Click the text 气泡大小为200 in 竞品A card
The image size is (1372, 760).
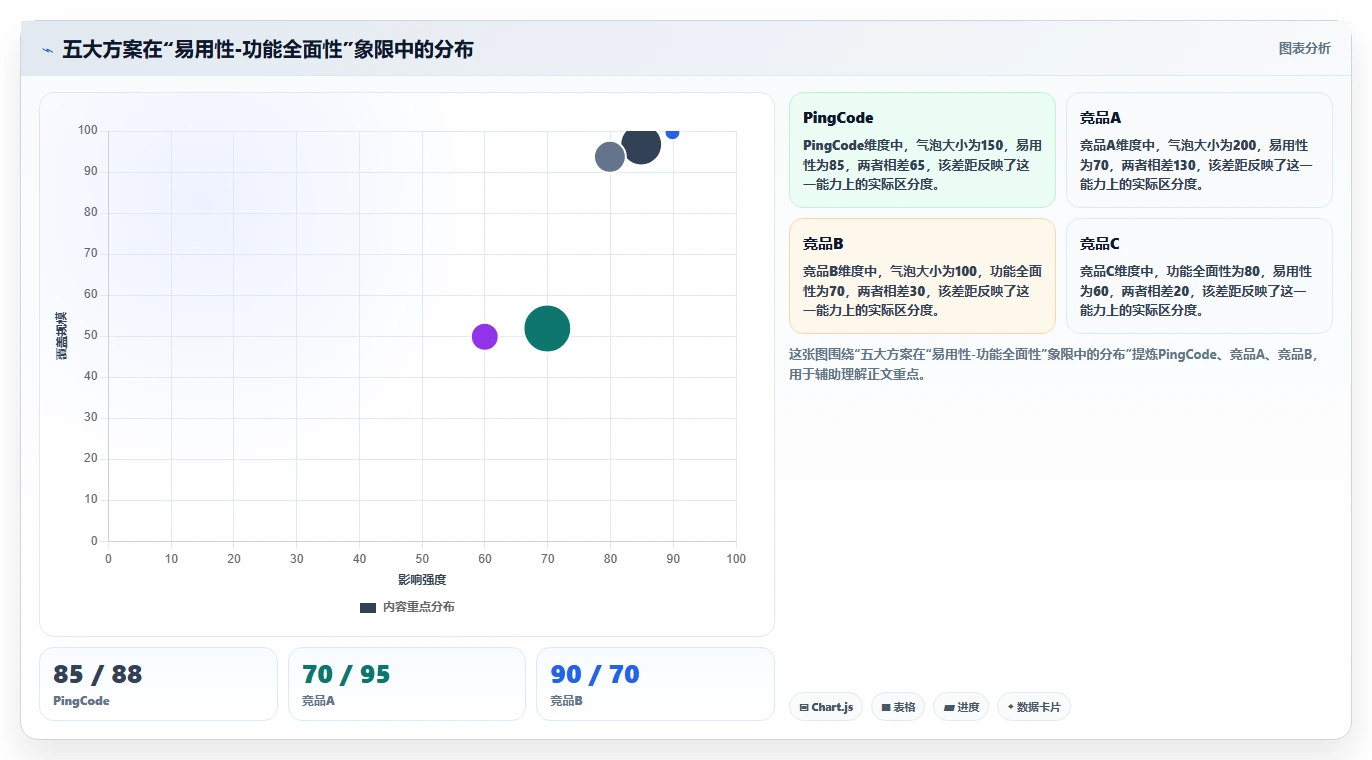pos(1214,145)
